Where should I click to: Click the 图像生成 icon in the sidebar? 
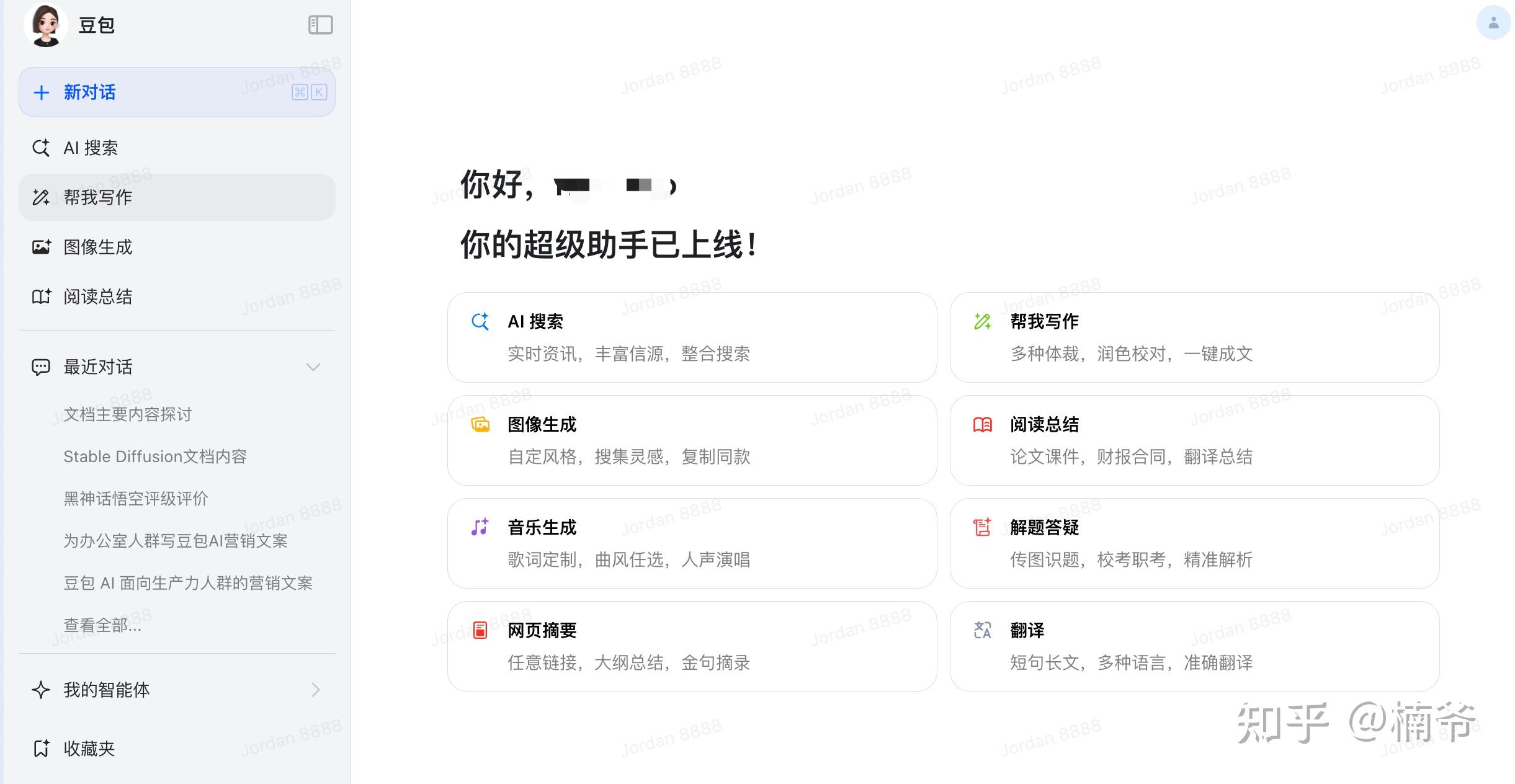(41, 247)
